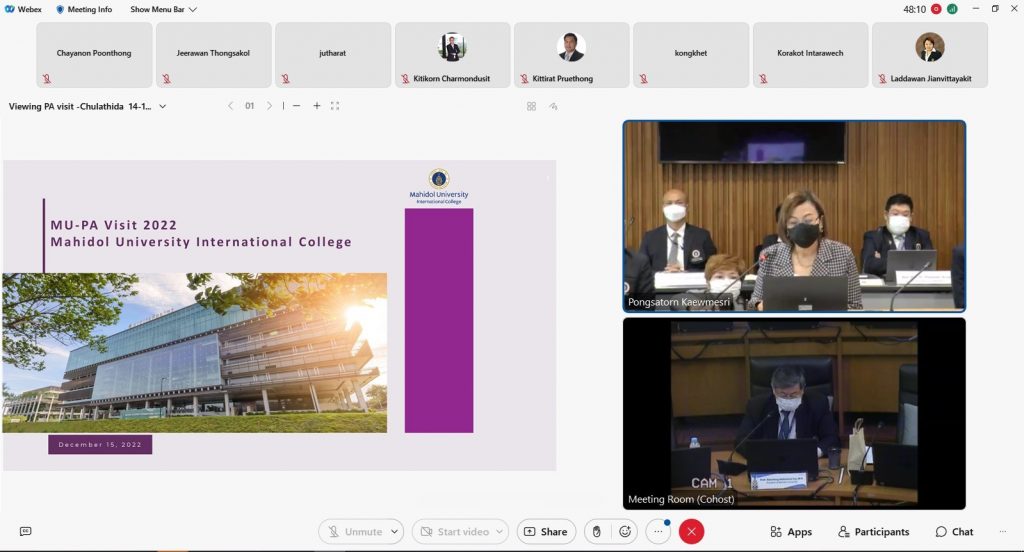
Task: Fit shared content to full screen
Action: (335, 106)
